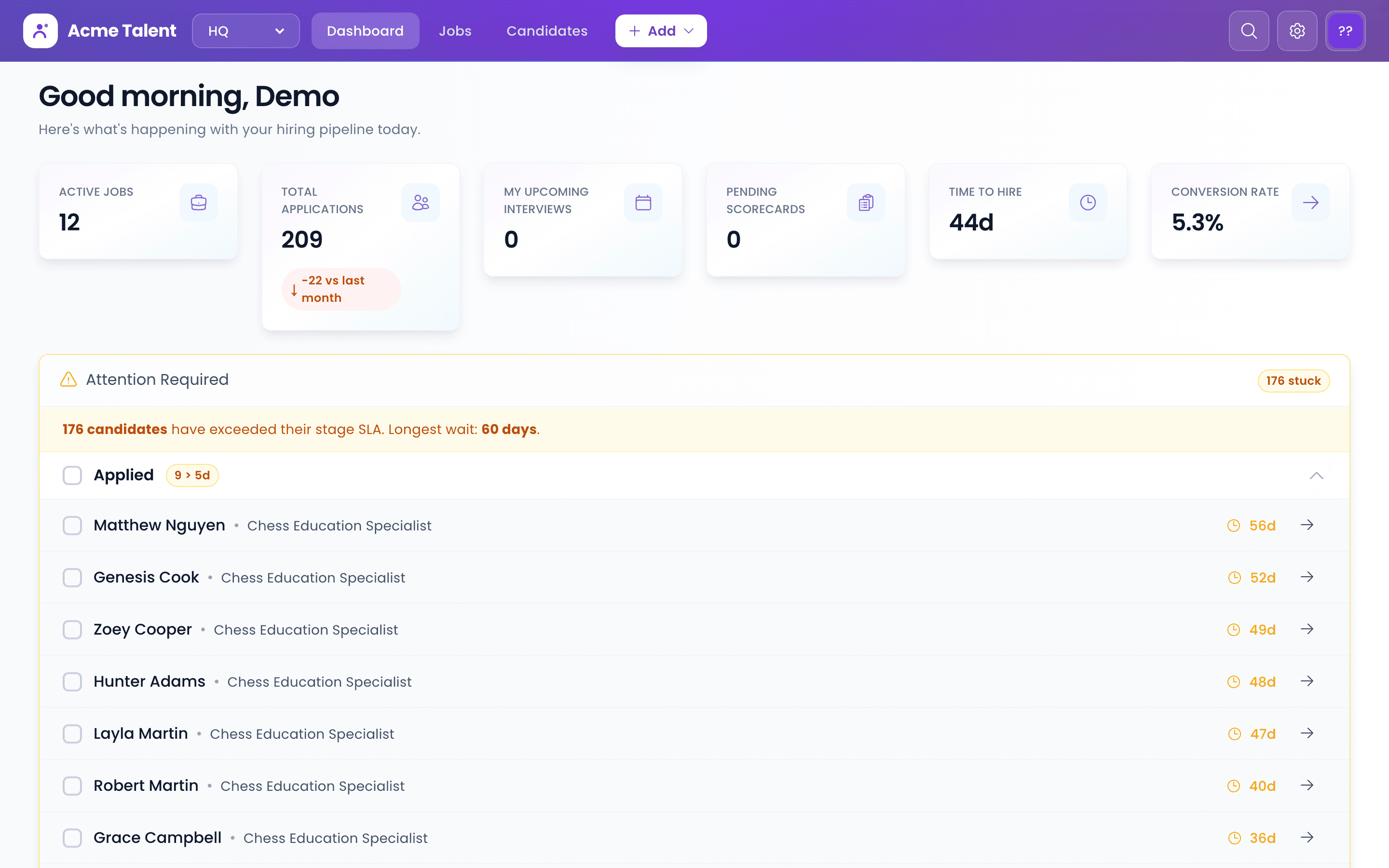
Task: Tick the checkbox for Zoey Cooper
Action: [x=72, y=630]
